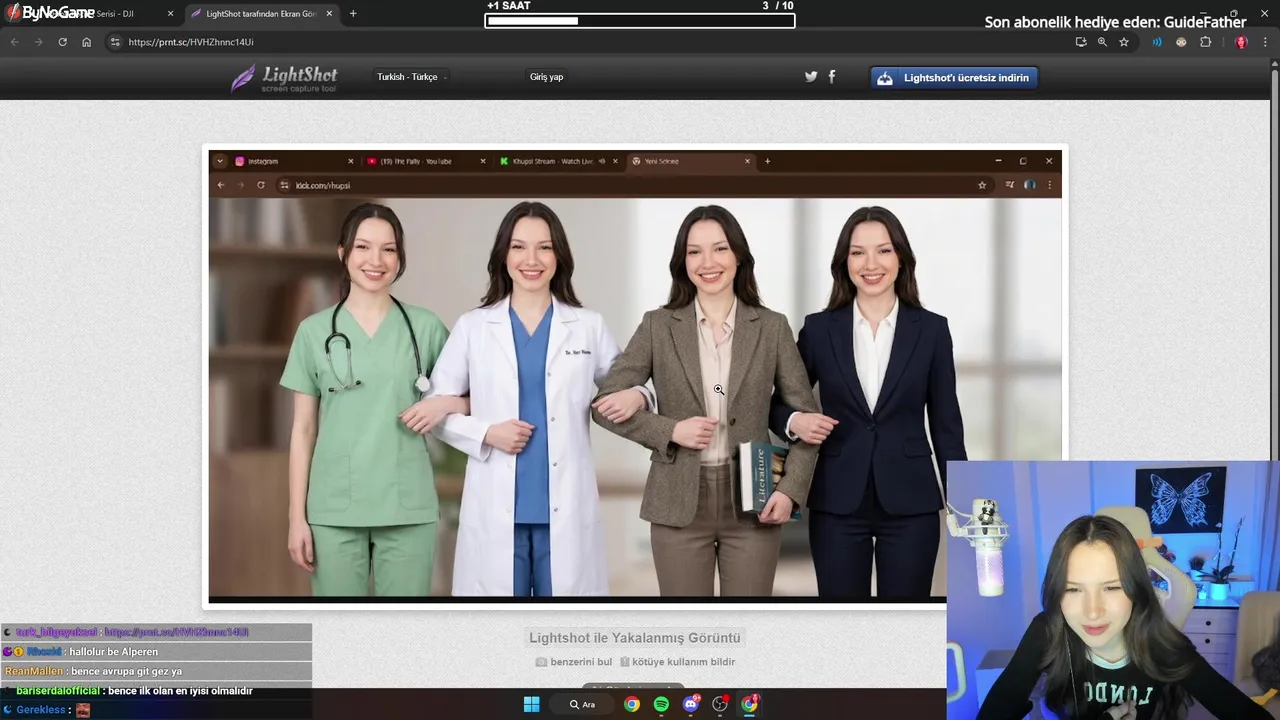The height and width of the screenshot is (720, 1280).
Task: Click the 'Giriş yap' login link
Action: (x=546, y=77)
